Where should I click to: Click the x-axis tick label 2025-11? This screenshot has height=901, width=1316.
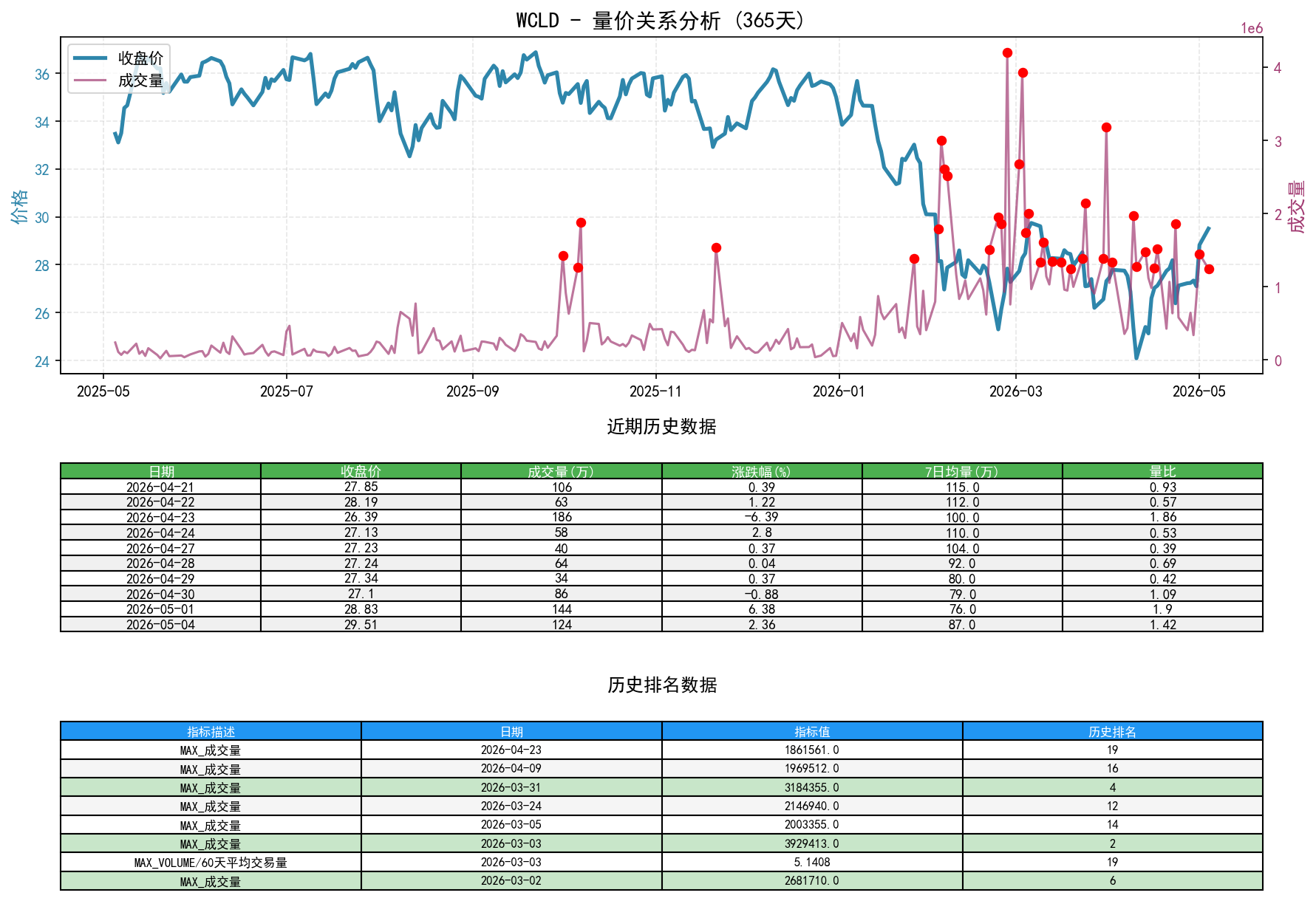coord(655,391)
